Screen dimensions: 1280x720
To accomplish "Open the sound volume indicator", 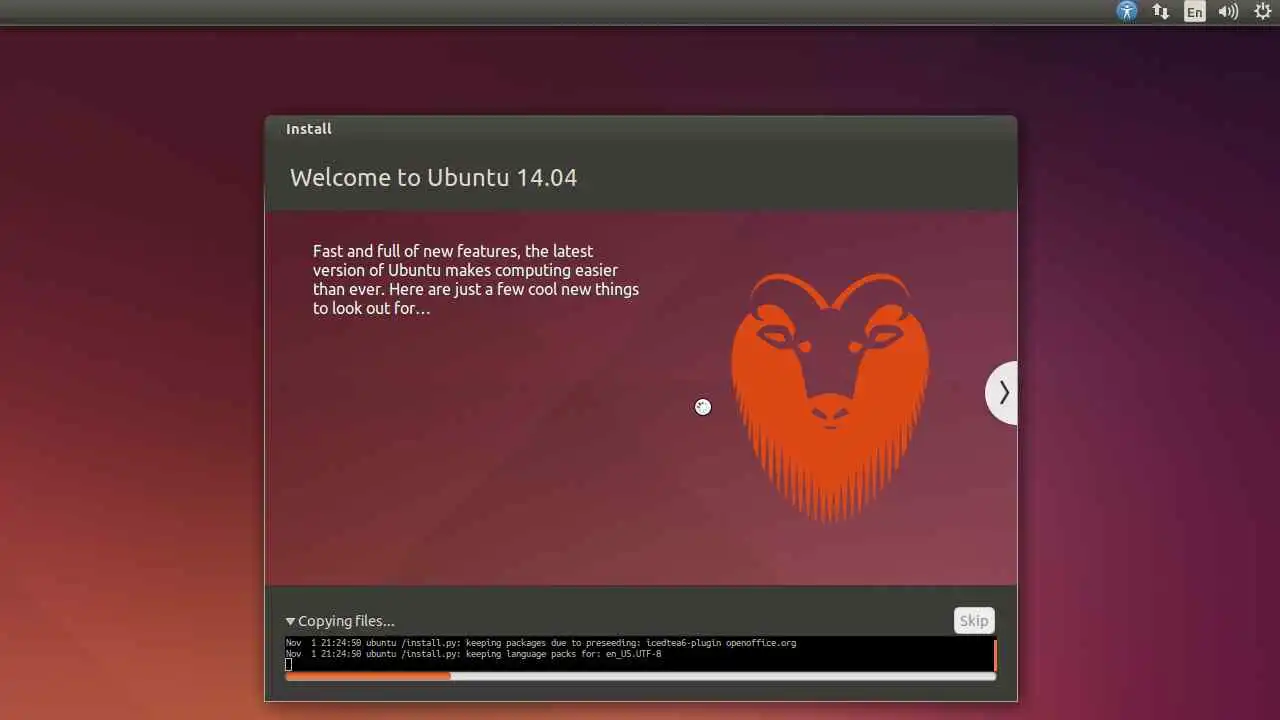I will click(1228, 12).
